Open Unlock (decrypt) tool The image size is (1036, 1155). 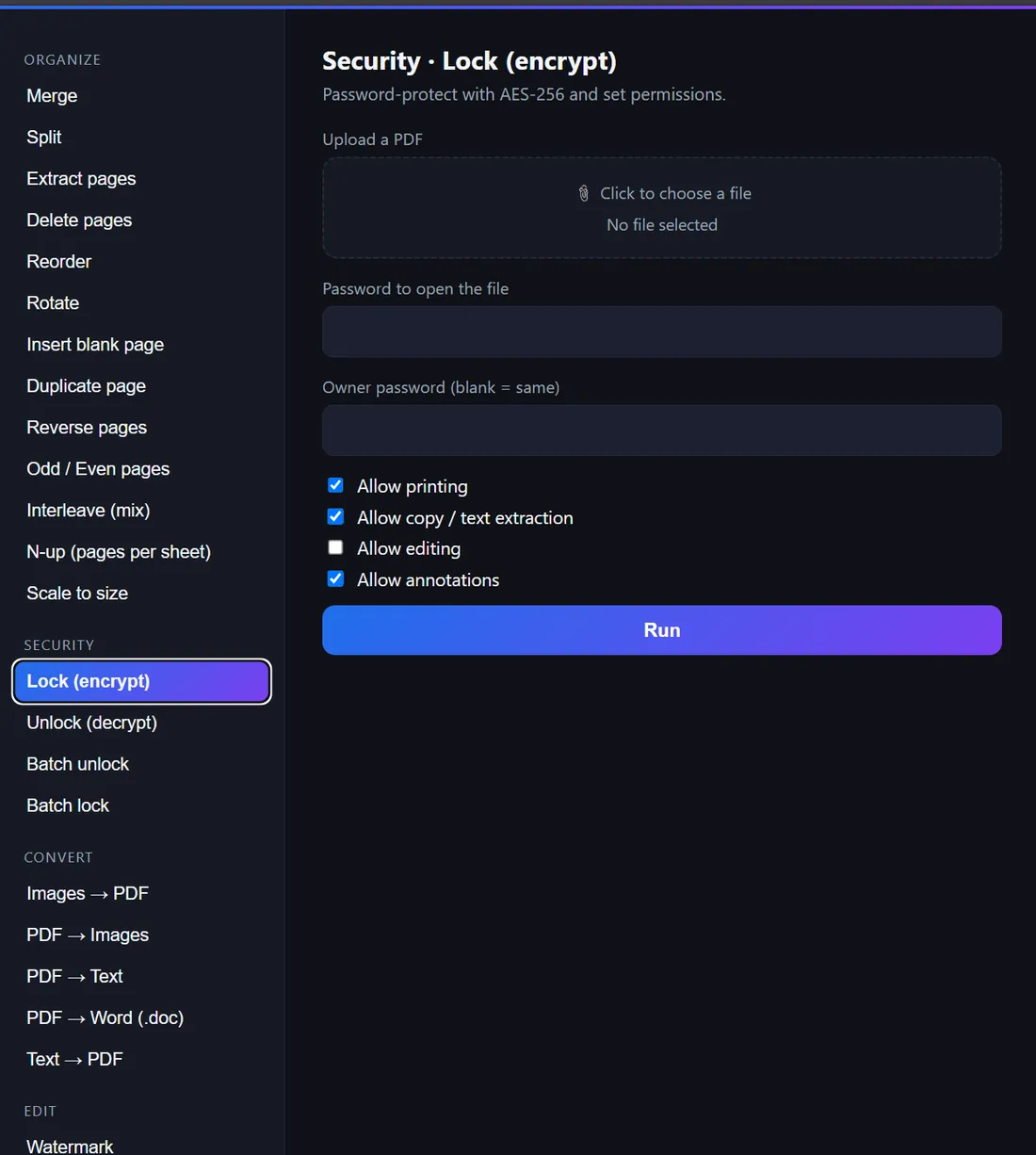[x=141, y=723]
